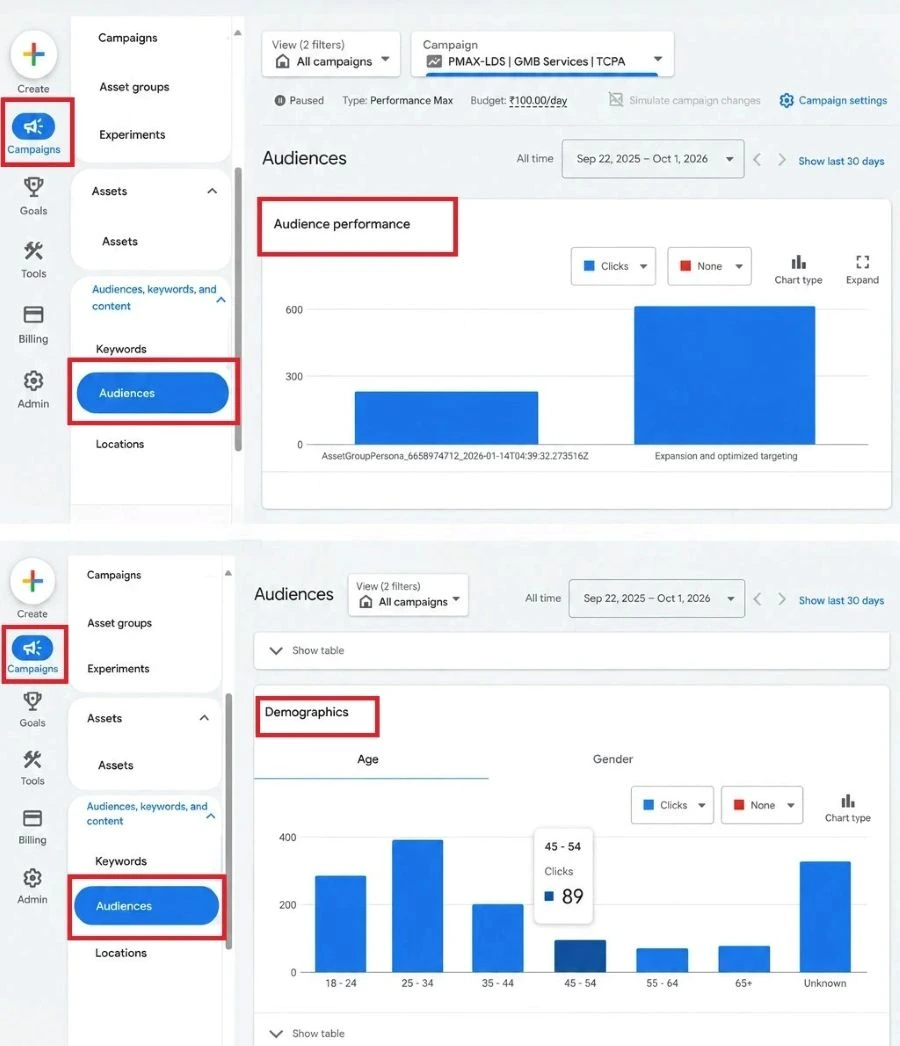
Task: Collapse Audiences, keywords, and content bottom sidebar
Action: point(211,816)
